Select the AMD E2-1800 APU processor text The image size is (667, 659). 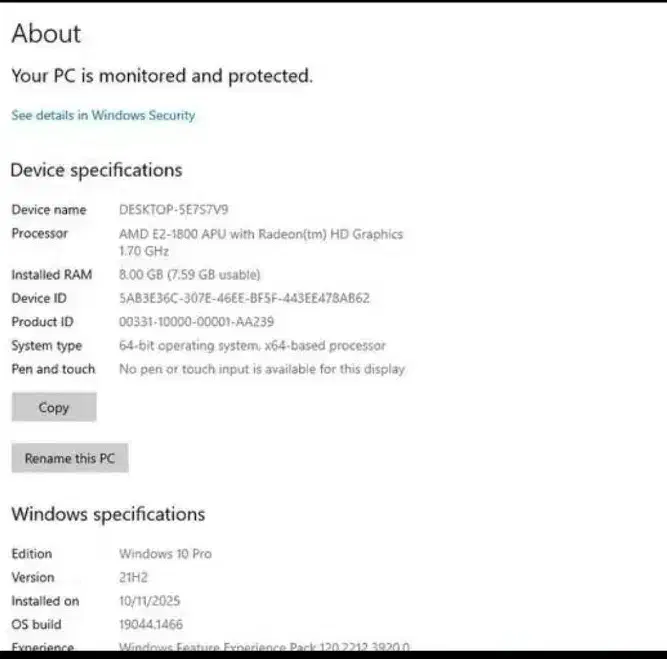tap(260, 234)
